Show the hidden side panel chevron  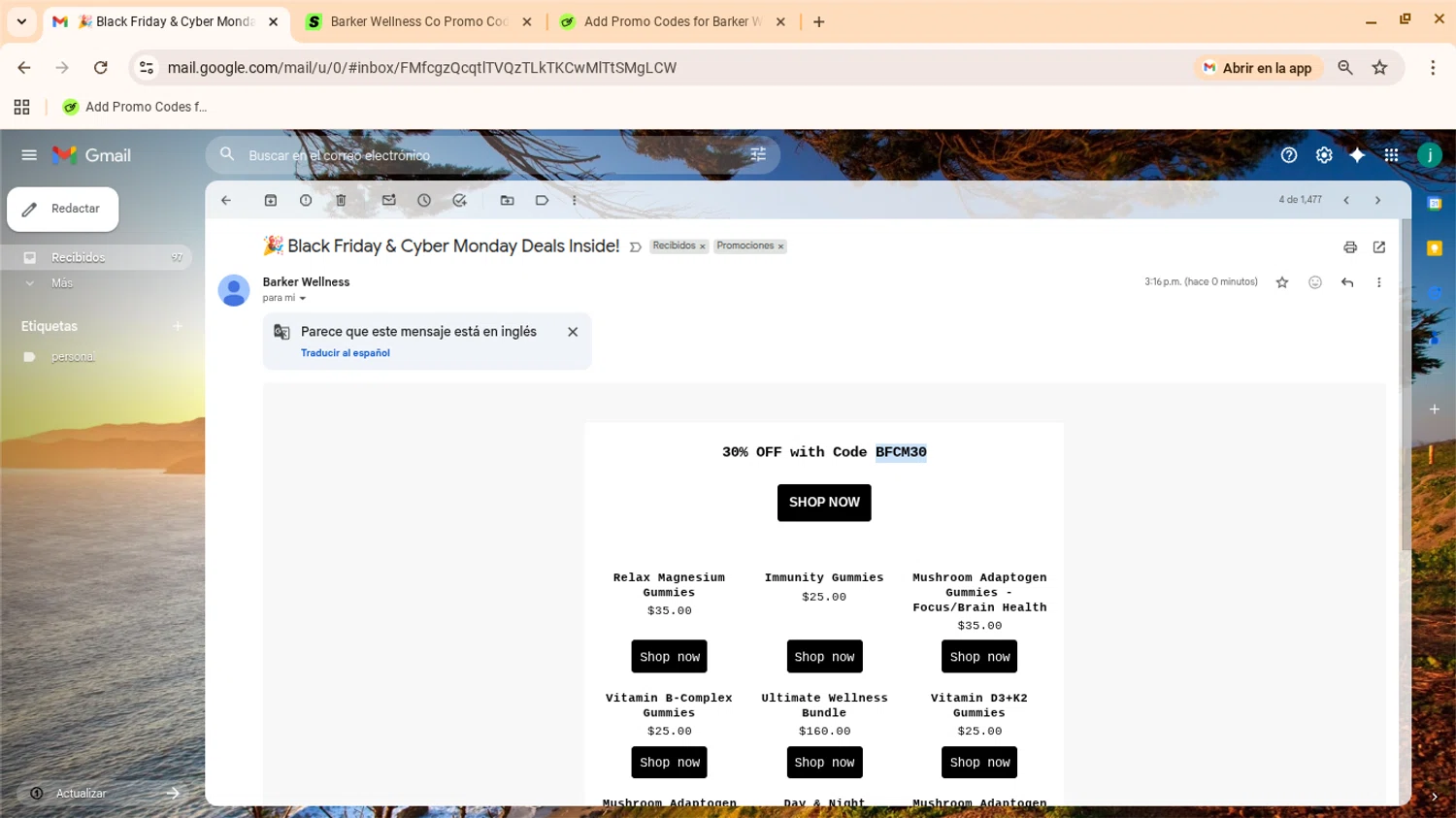click(1435, 797)
